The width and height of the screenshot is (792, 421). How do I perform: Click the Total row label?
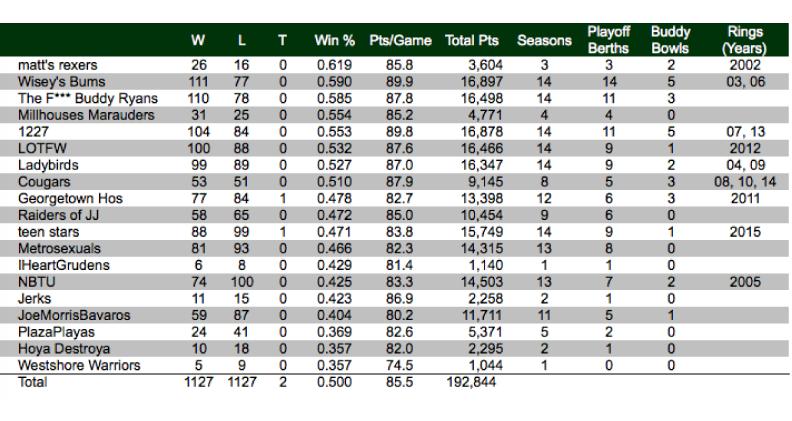(x=32, y=382)
